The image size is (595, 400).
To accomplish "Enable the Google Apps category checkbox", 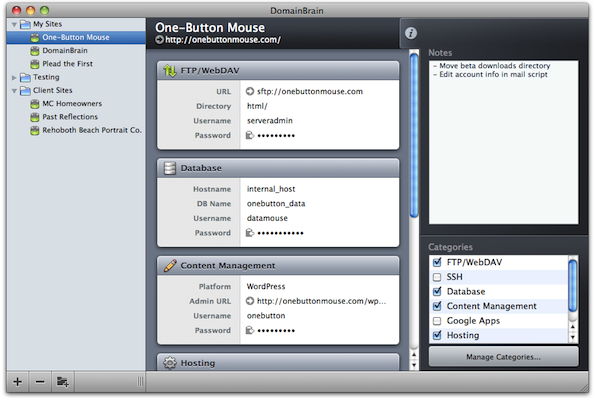I will click(x=437, y=321).
